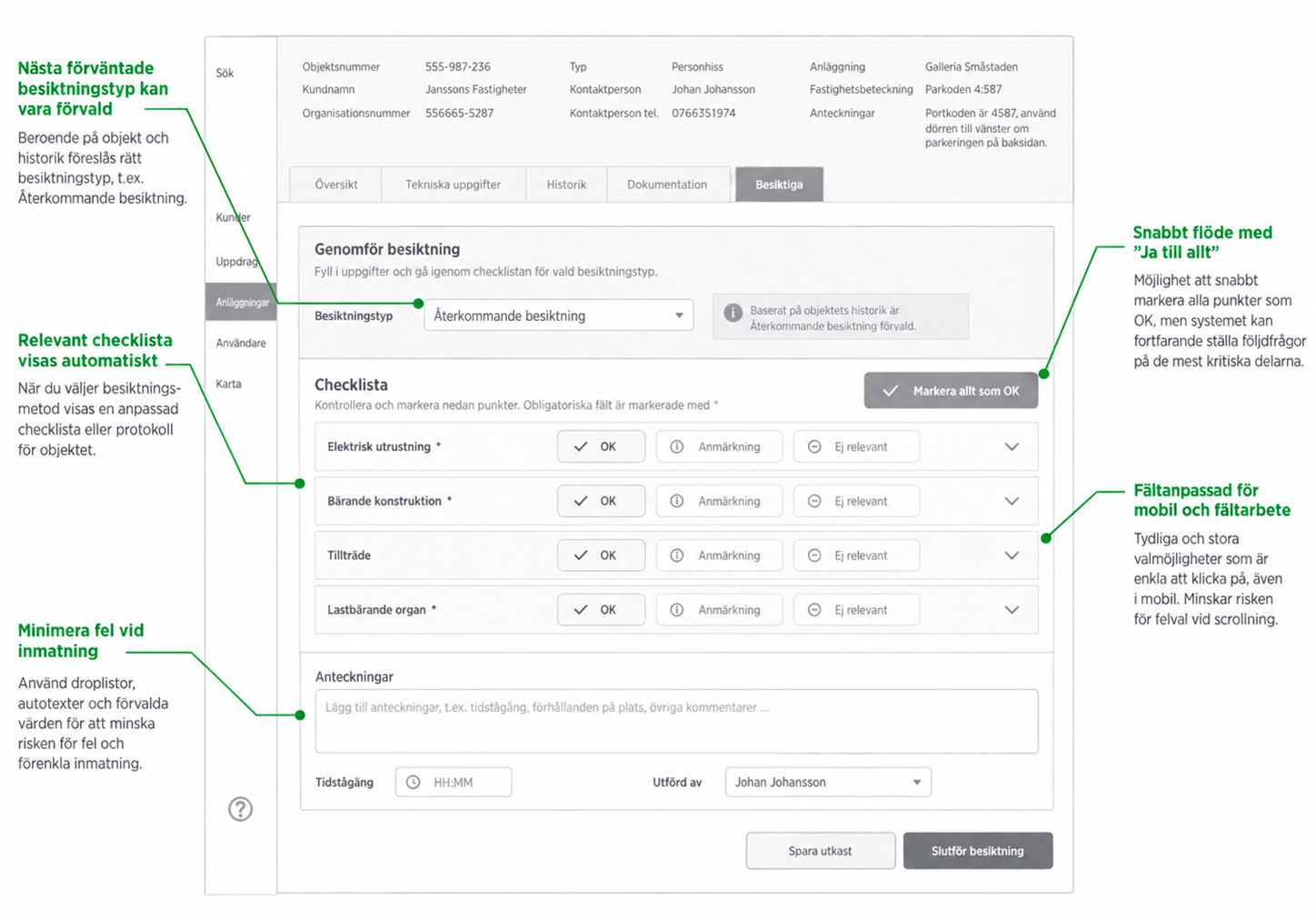Click the phone number 0766351974
Screen dimensions: 1316x920
coord(703,113)
